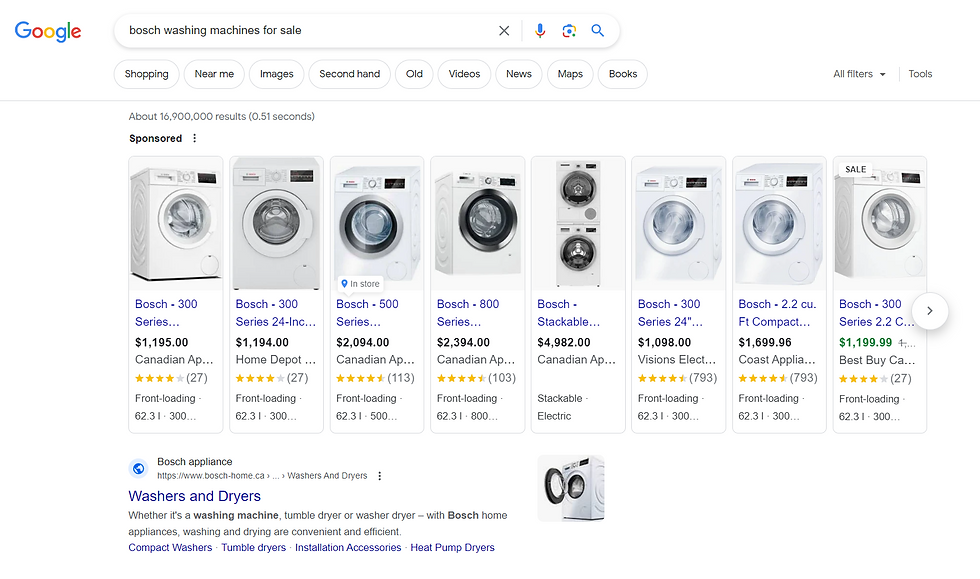This screenshot has height=579, width=980.
Task: Open the Tumble dryers sitelink
Action: click(253, 547)
